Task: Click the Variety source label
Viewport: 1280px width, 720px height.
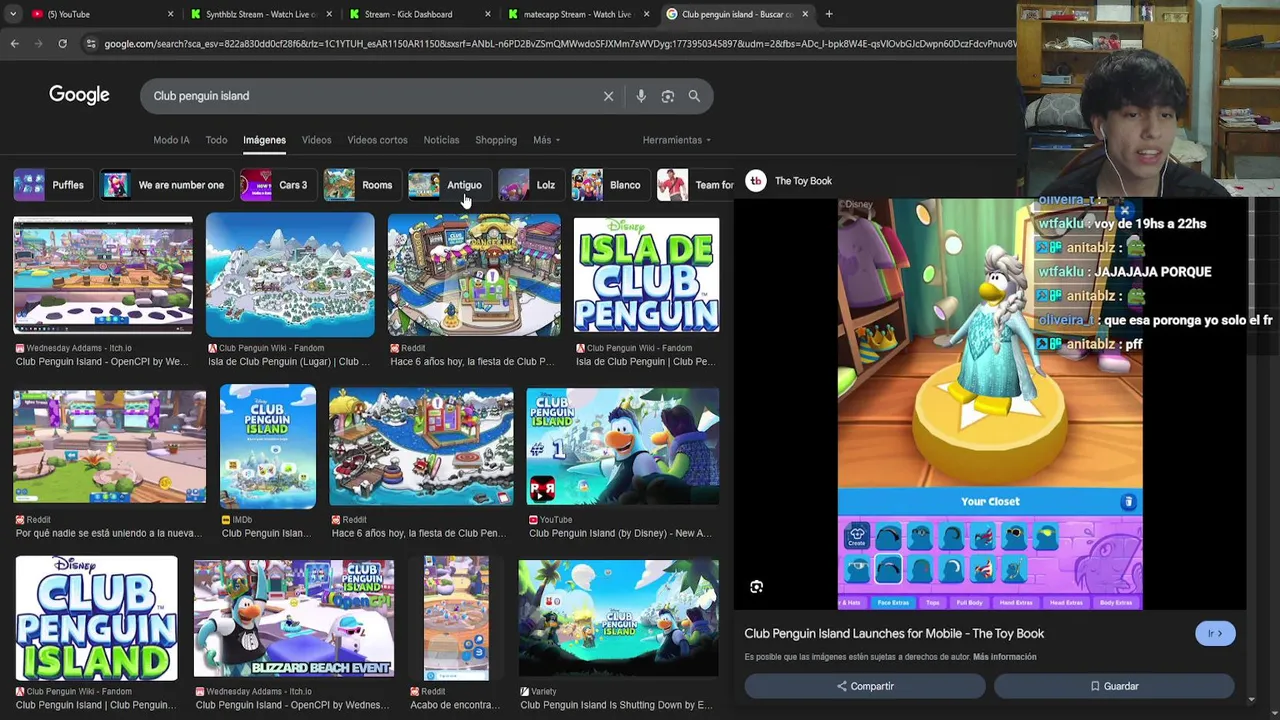Action: point(544,692)
